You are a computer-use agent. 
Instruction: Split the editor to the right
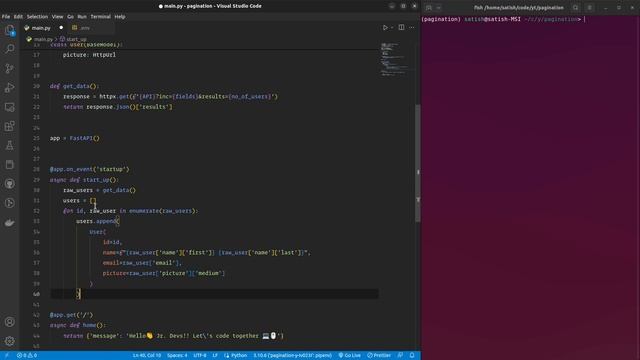point(401,28)
